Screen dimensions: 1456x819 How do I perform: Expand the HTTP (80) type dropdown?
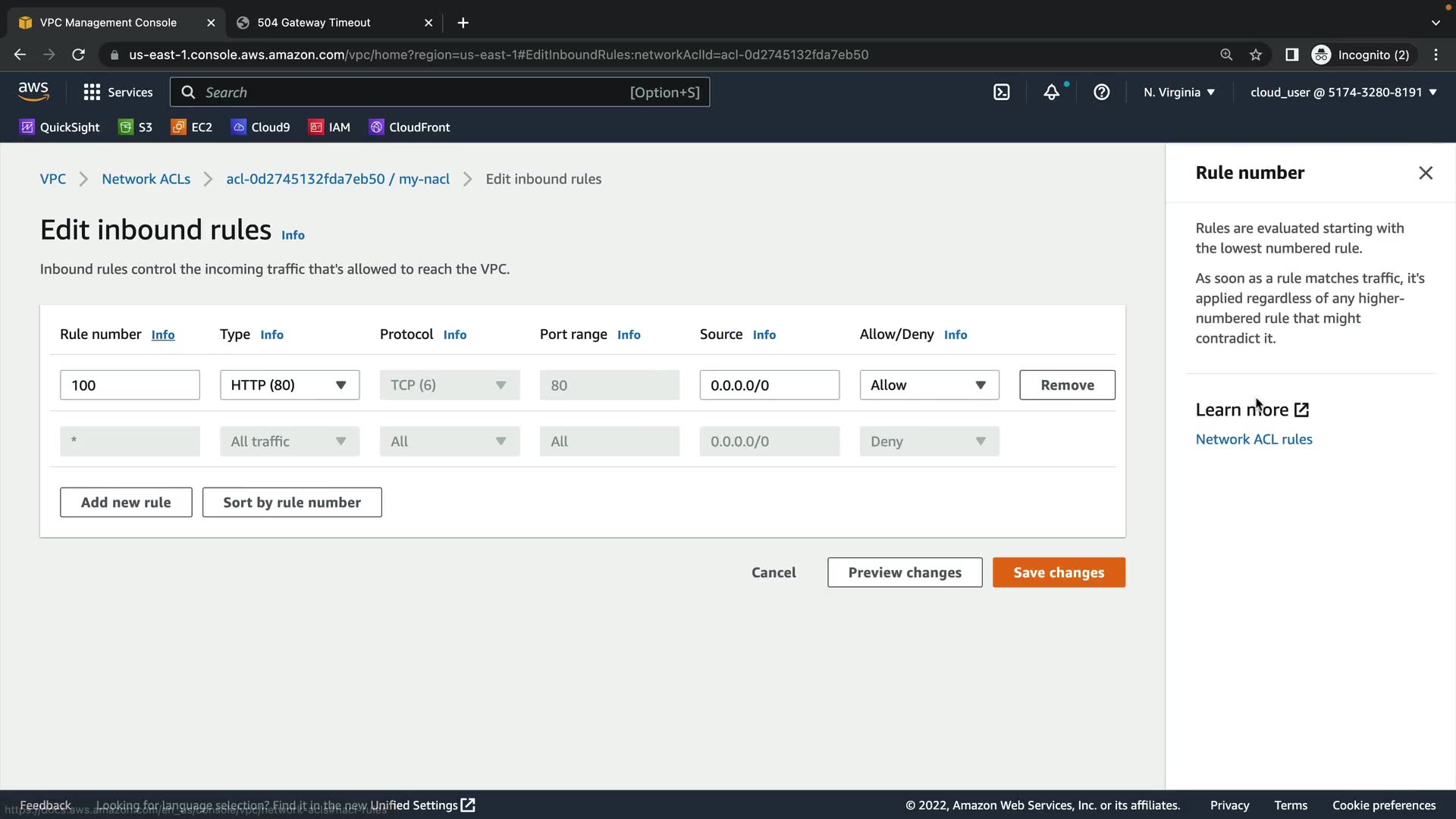pyautogui.click(x=290, y=385)
